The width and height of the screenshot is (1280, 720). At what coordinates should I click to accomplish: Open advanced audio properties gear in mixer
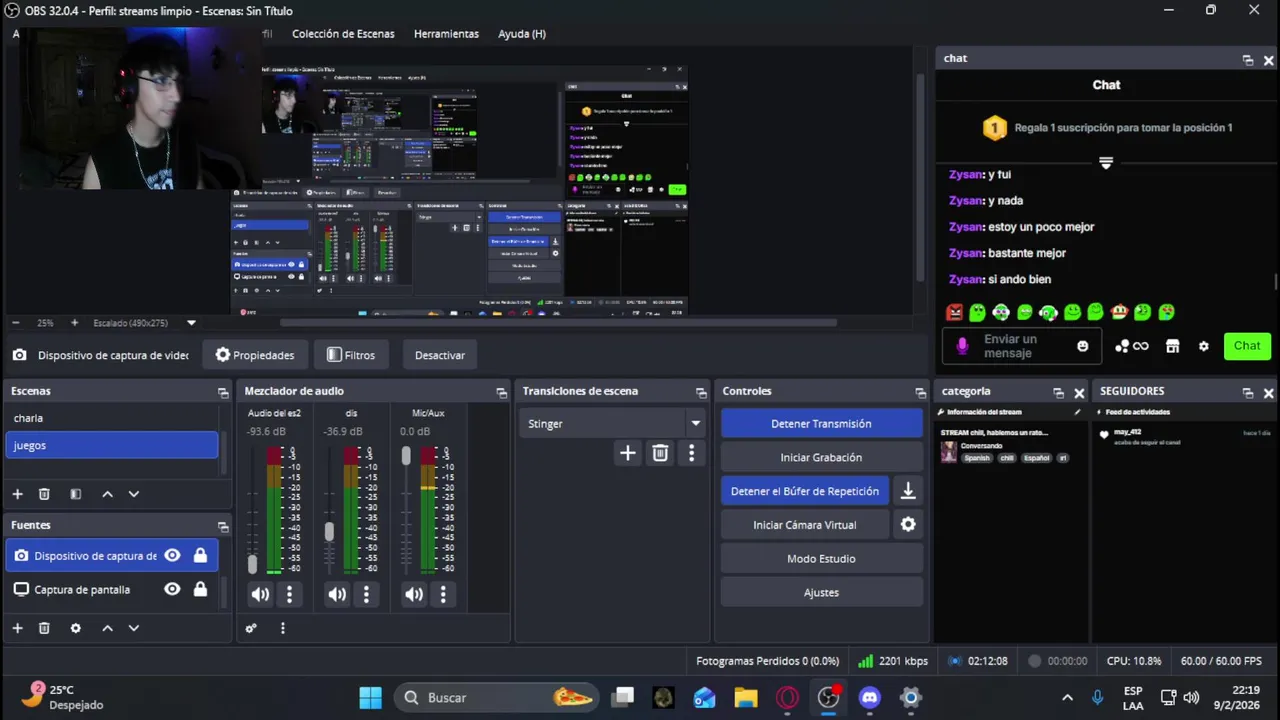[251, 628]
